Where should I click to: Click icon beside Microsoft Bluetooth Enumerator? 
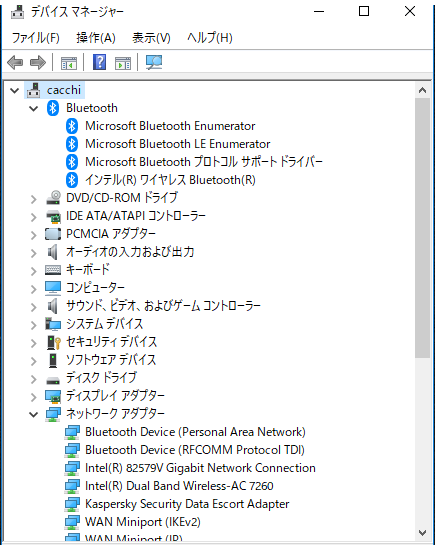72,126
